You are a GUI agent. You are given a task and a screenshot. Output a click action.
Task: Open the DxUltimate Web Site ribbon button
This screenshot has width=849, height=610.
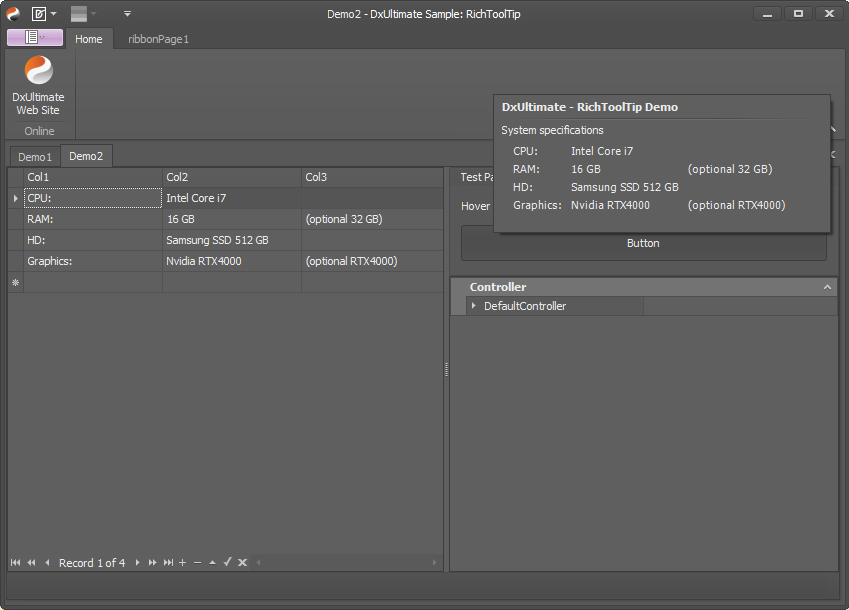coord(38,86)
